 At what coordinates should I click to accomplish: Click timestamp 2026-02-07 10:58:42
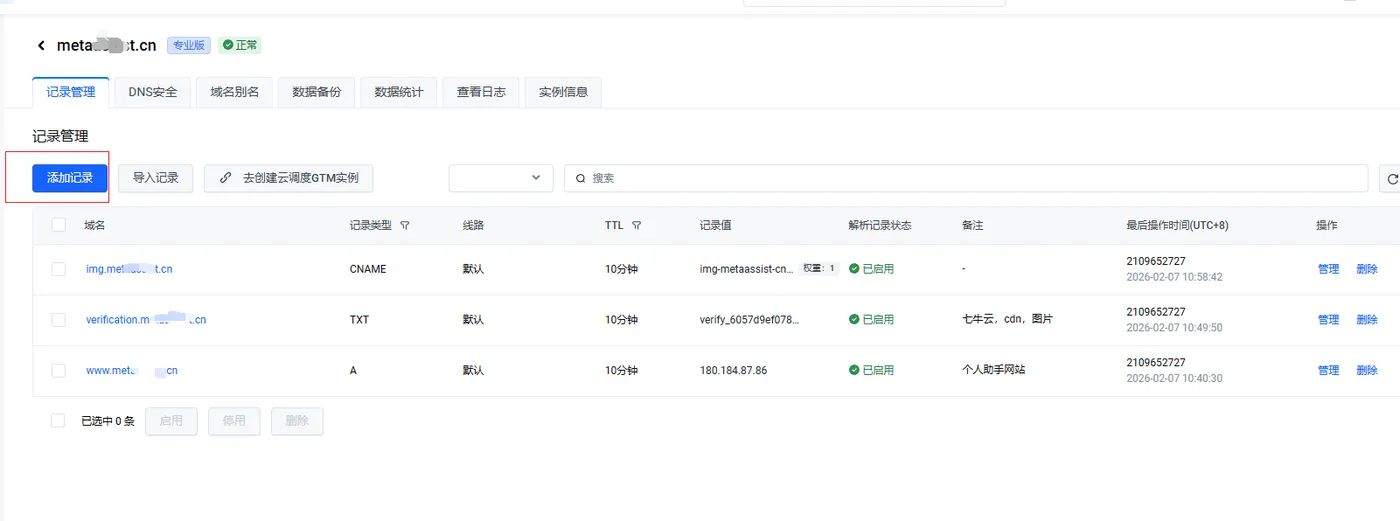tap(1174, 277)
